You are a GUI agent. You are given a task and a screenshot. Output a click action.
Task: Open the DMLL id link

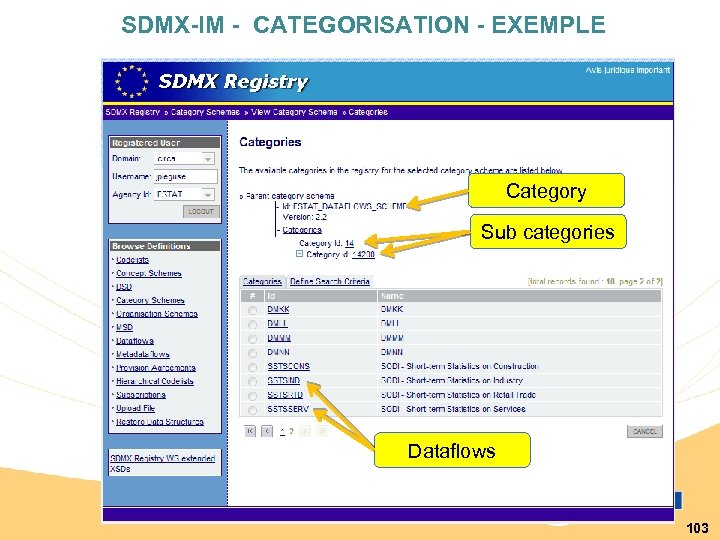[x=277, y=324]
